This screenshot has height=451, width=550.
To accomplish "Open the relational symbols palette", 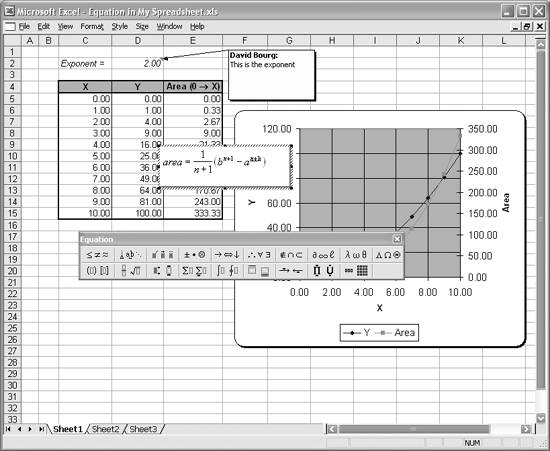I will tap(97, 255).
